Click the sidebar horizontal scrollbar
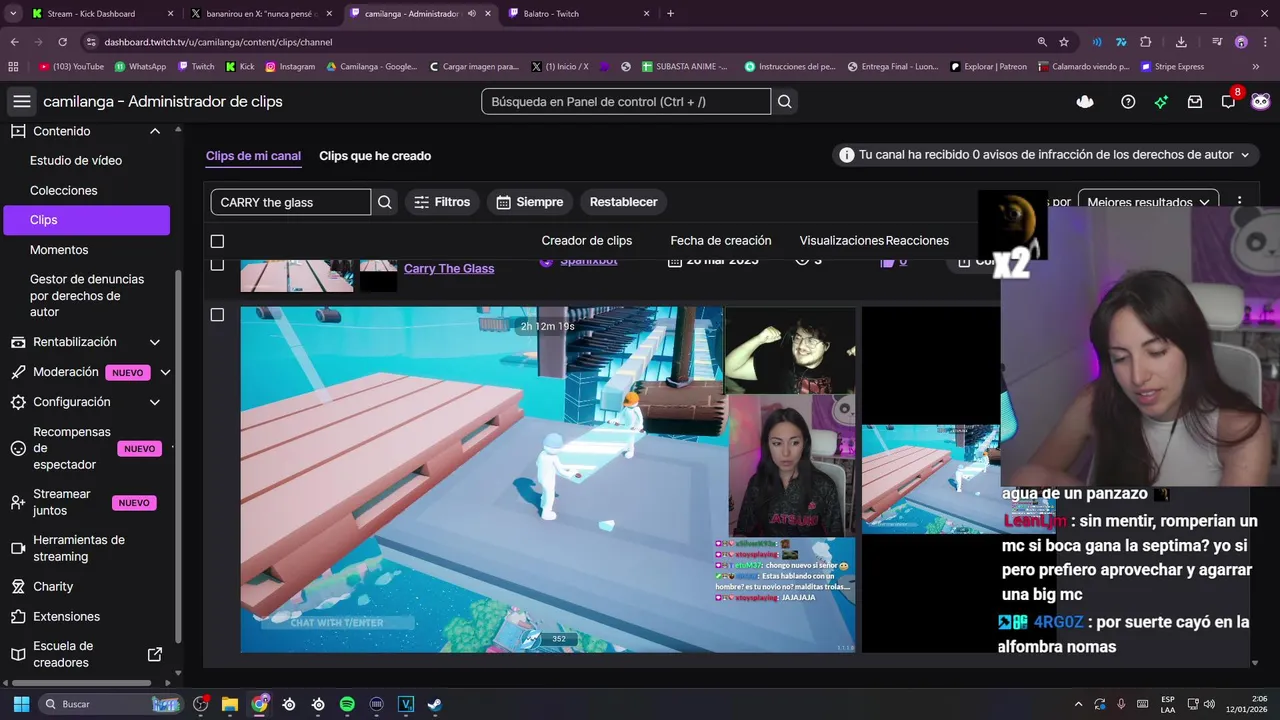This screenshot has height=720, width=1280. (x=80, y=683)
